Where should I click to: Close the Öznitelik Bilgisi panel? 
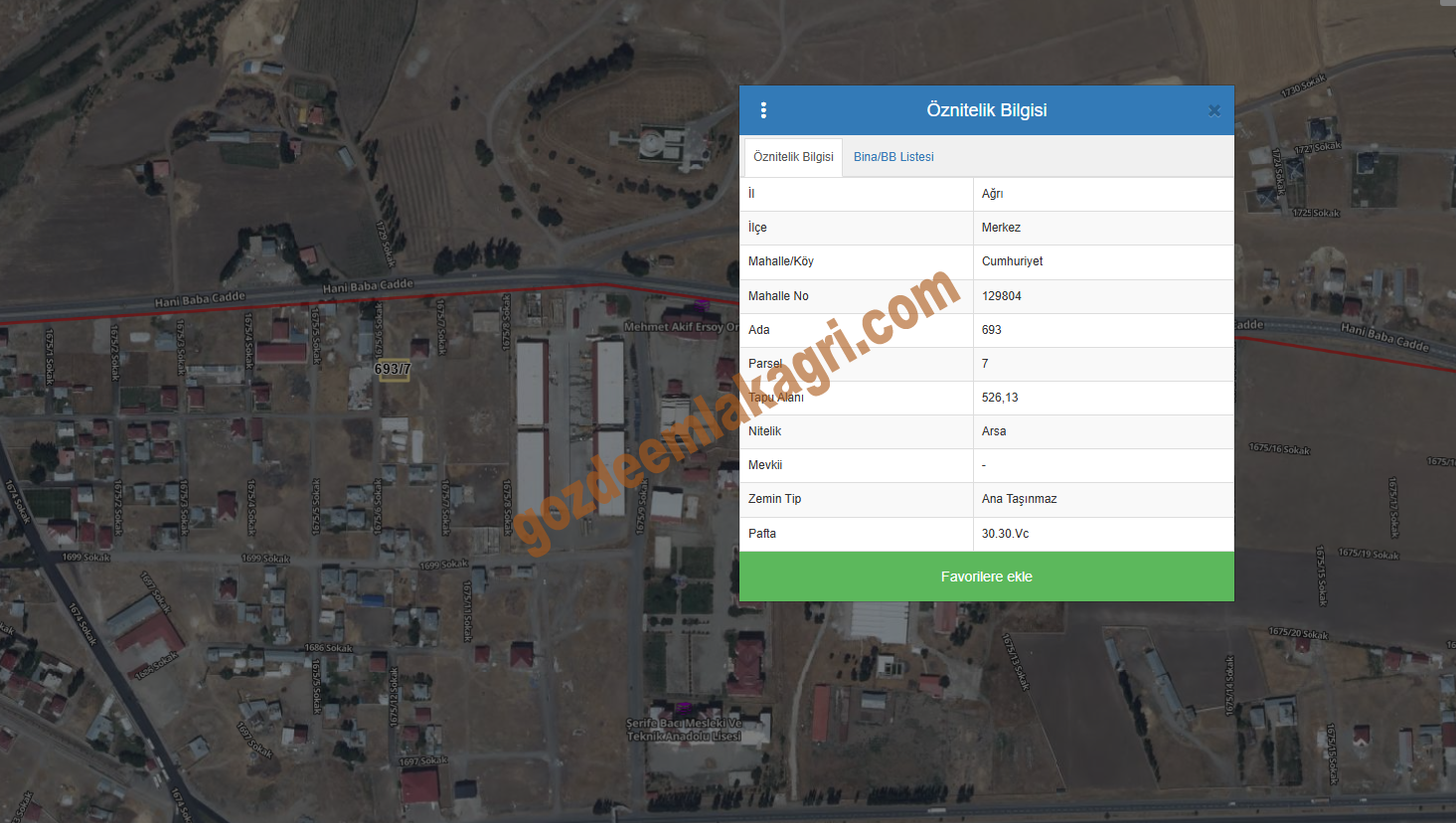(x=1213, y=110)
